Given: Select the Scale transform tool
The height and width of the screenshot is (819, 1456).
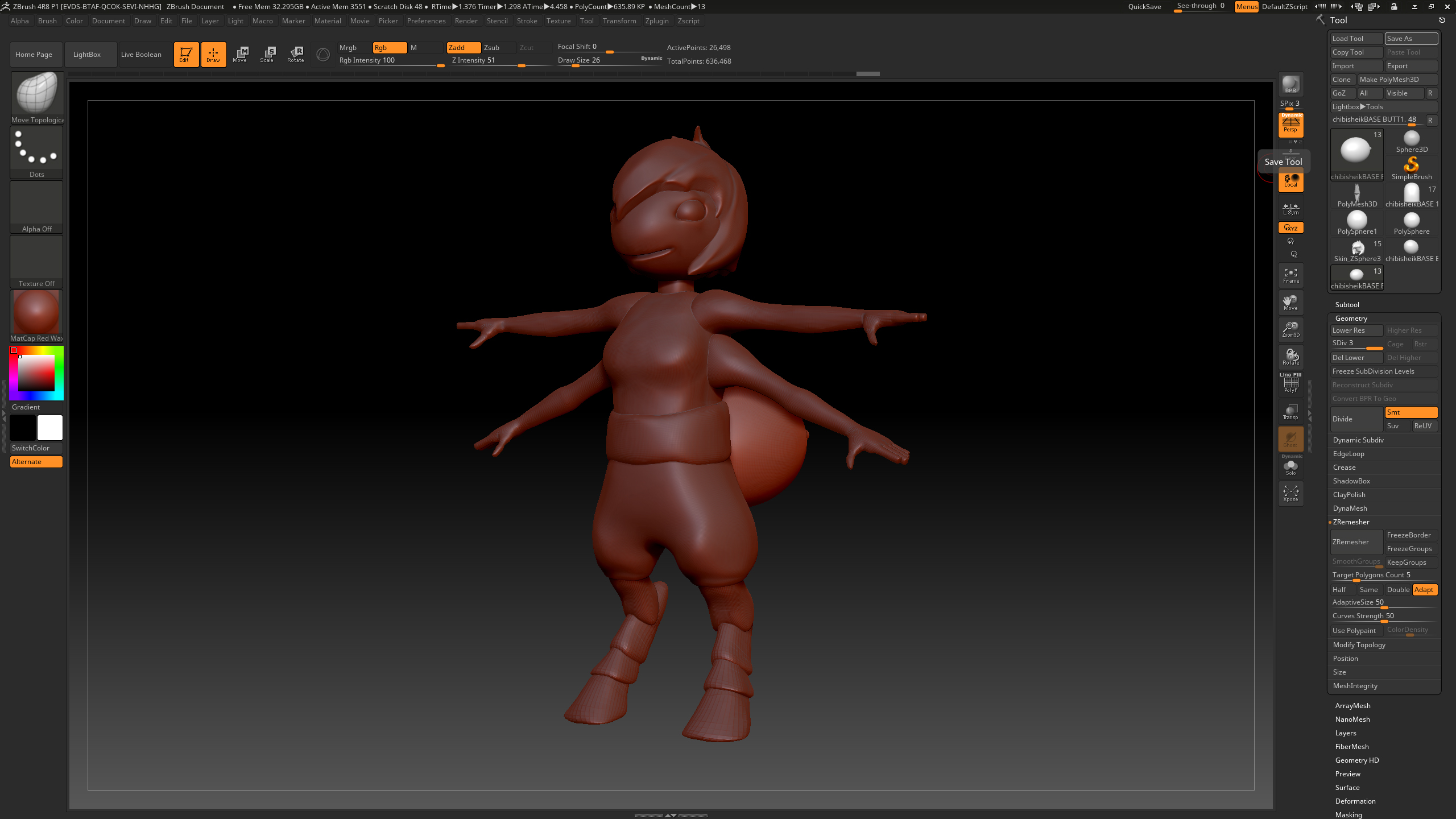Looking at the screenshot, I should tap(267, 55).
